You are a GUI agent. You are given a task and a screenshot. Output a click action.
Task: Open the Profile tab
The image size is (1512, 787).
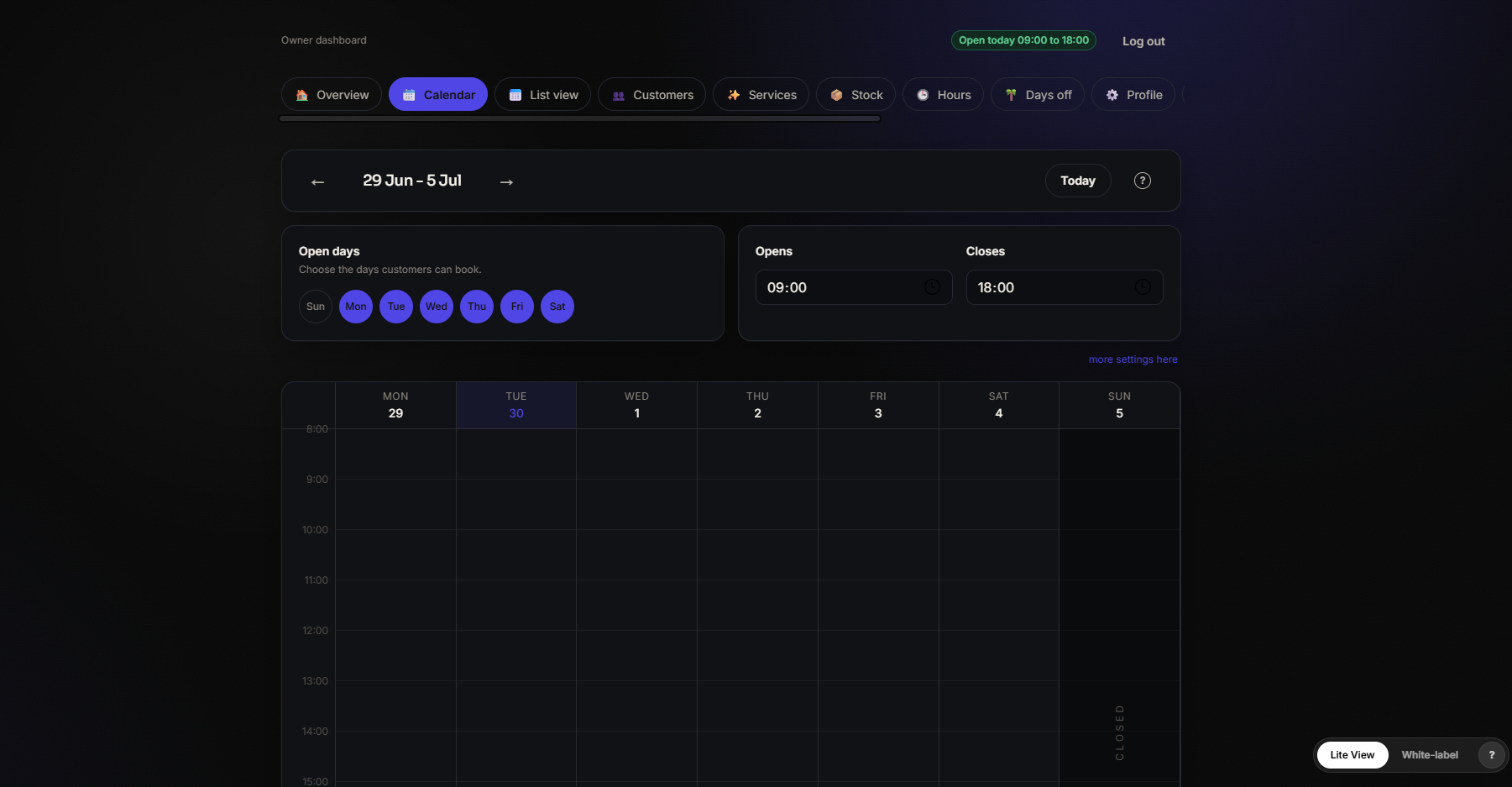click(x=1133, y=95)
